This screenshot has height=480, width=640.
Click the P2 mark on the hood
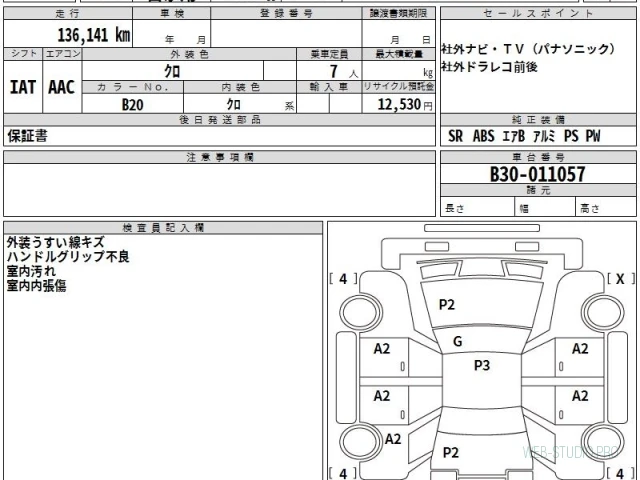click(x=447, y=304)
